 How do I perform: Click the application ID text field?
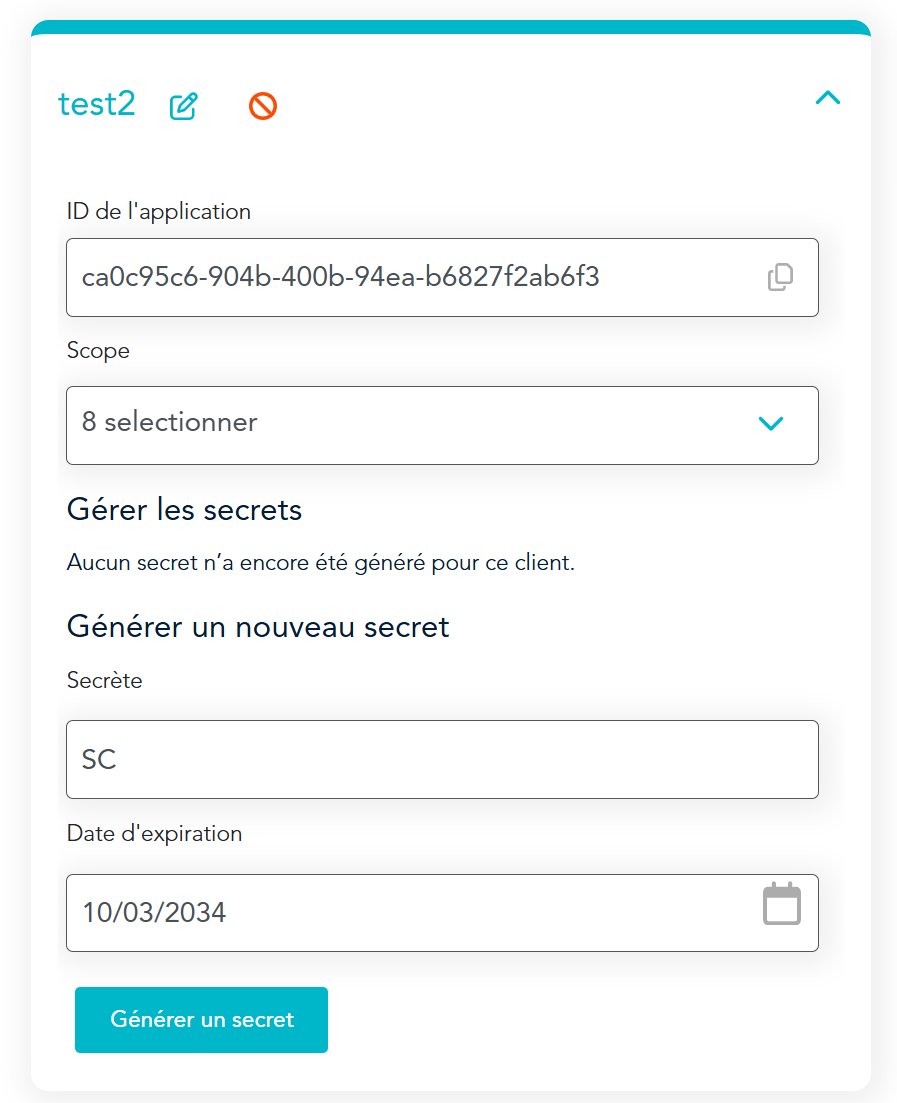click(x=400, y=277)
